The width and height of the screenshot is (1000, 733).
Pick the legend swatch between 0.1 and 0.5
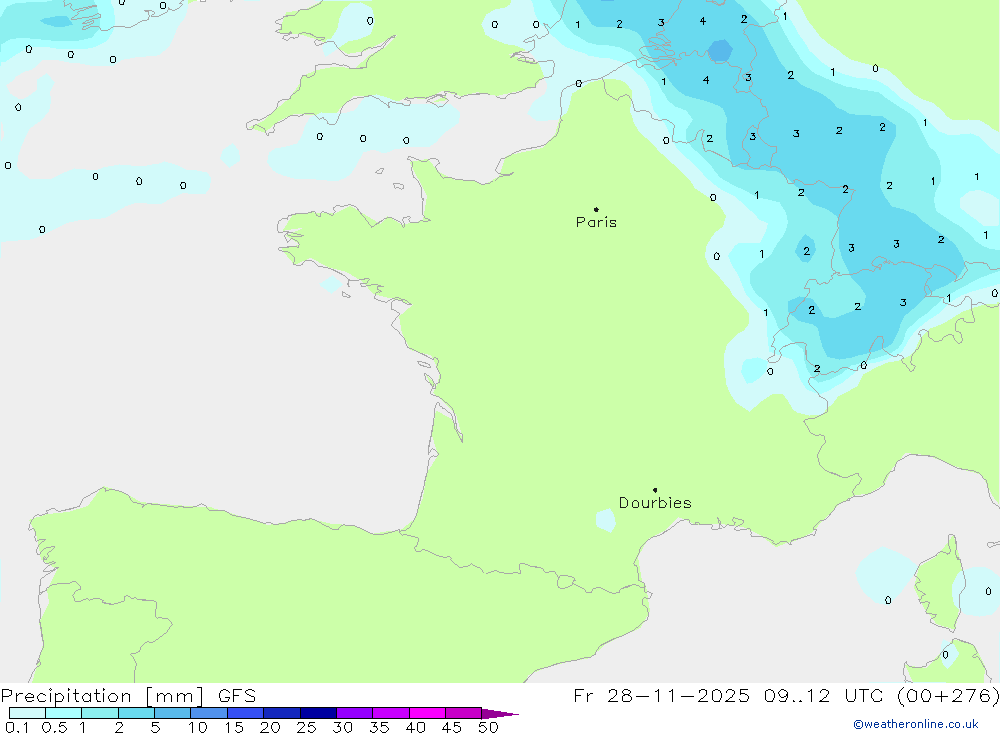pyautogui.click(x=27, y=713)
